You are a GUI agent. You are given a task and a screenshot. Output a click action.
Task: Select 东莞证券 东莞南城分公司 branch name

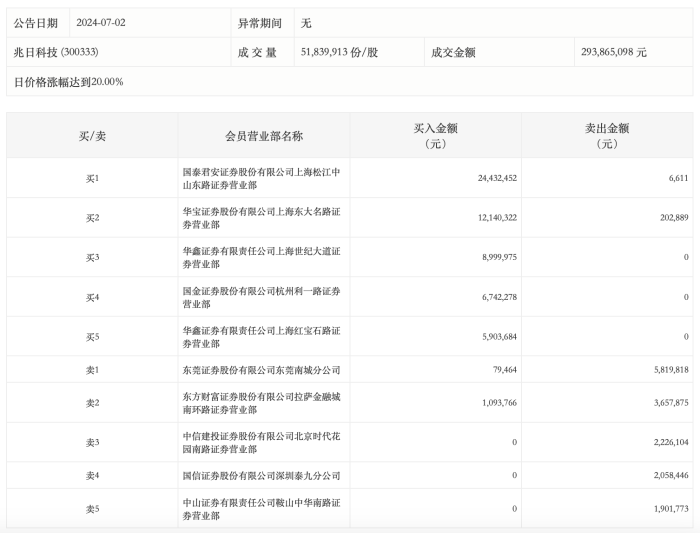click(261, 370)
